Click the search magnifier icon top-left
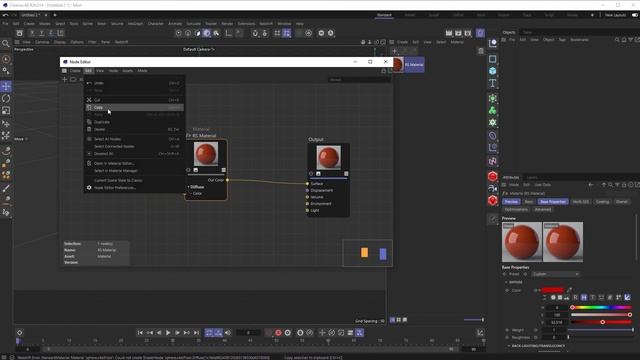This screenshot has height=360, width=640. 6,43
